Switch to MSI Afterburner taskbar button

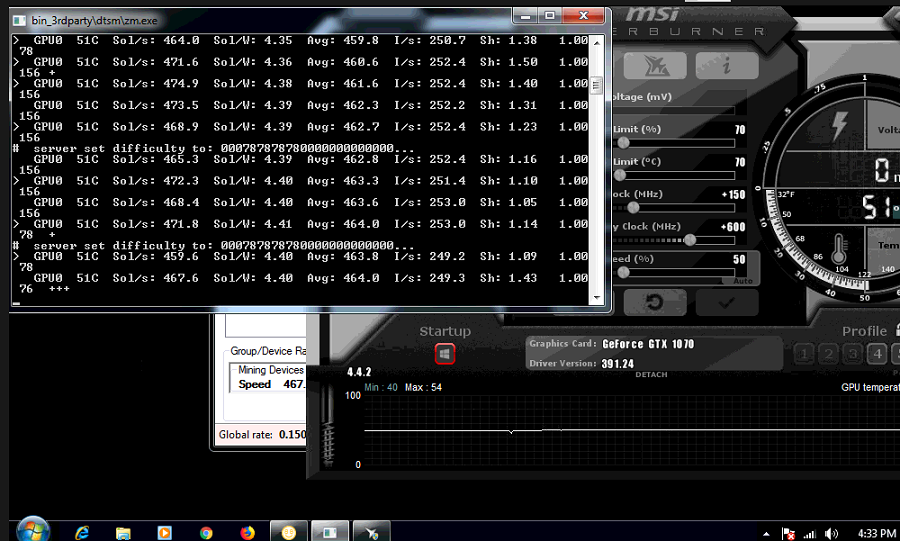coord(371,532)
